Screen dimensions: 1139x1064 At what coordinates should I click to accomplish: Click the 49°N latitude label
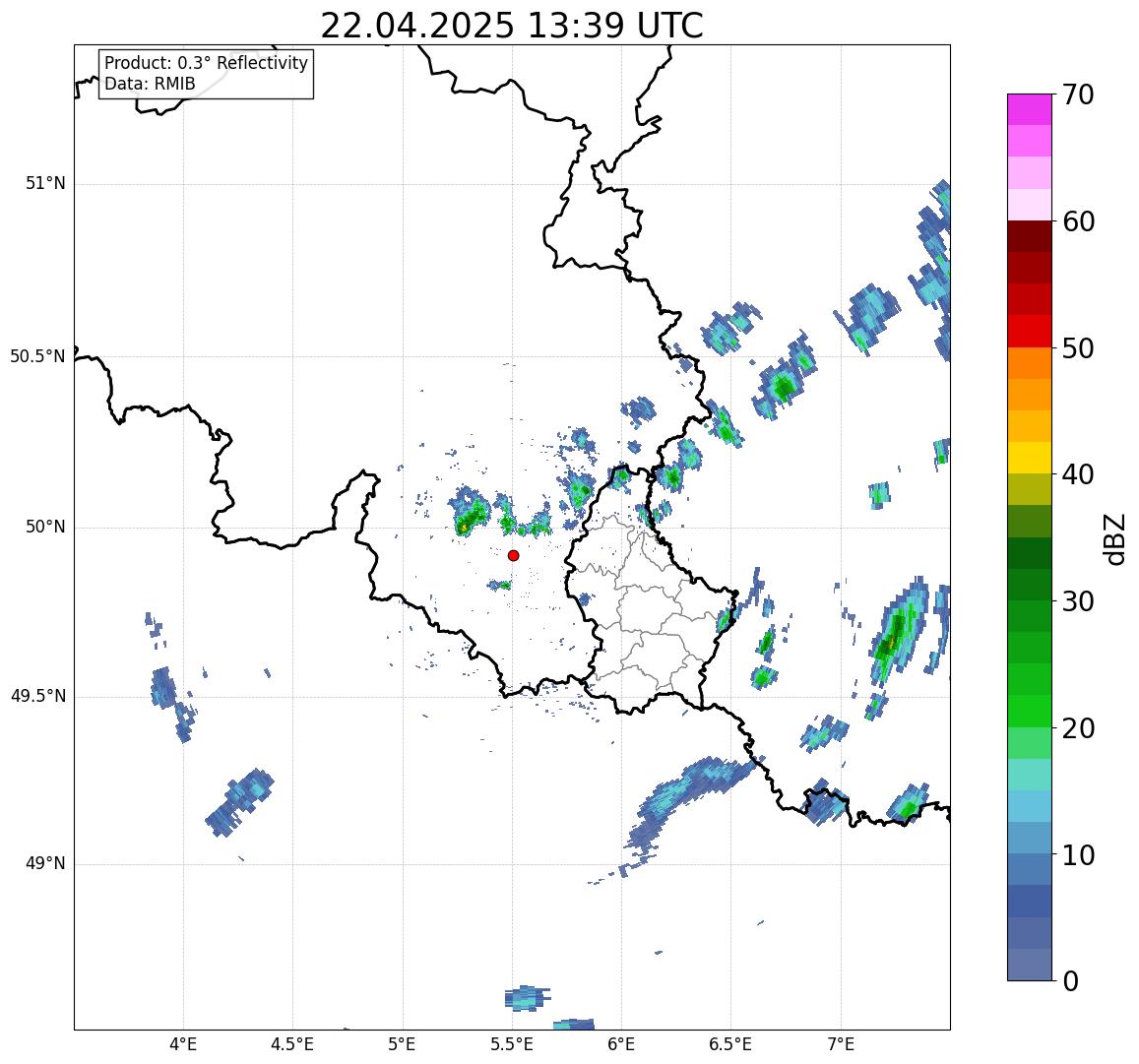[45, 864]
